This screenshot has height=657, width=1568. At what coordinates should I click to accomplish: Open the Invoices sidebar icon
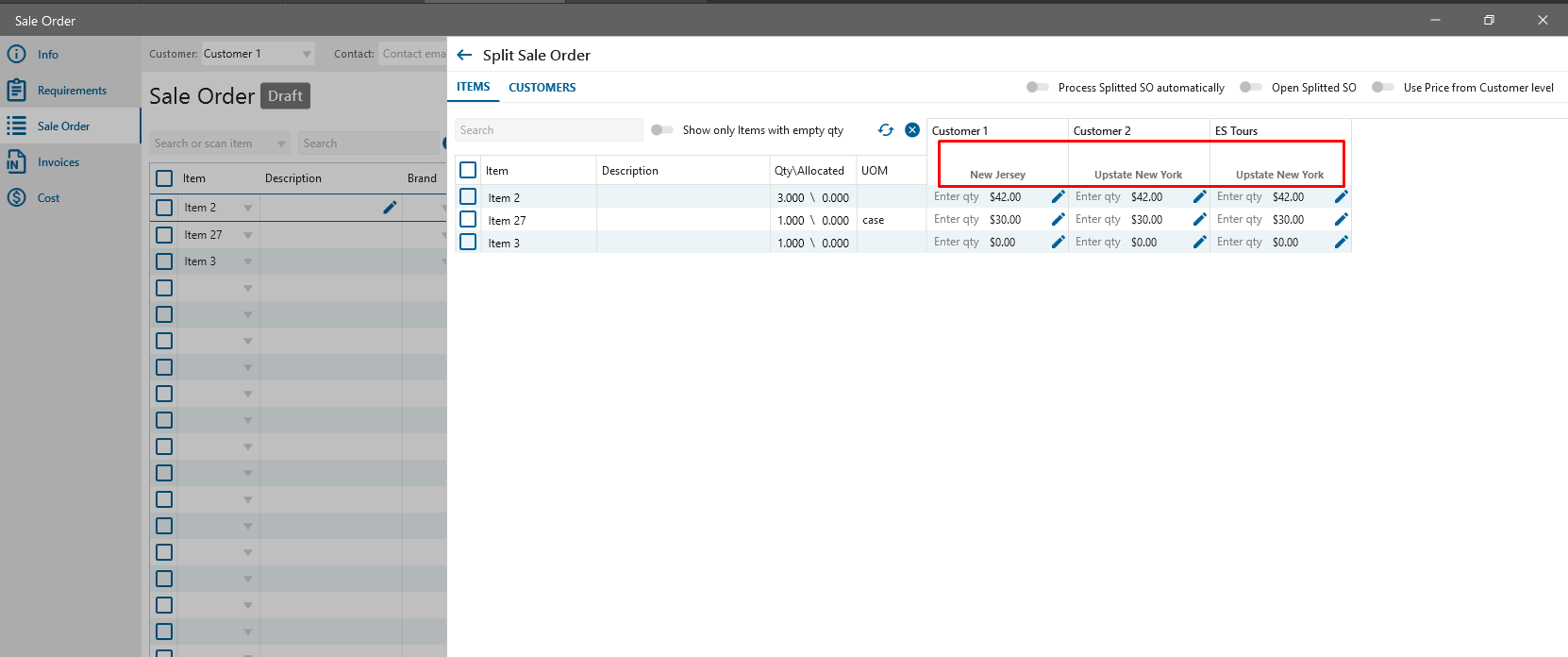[16, 162]
